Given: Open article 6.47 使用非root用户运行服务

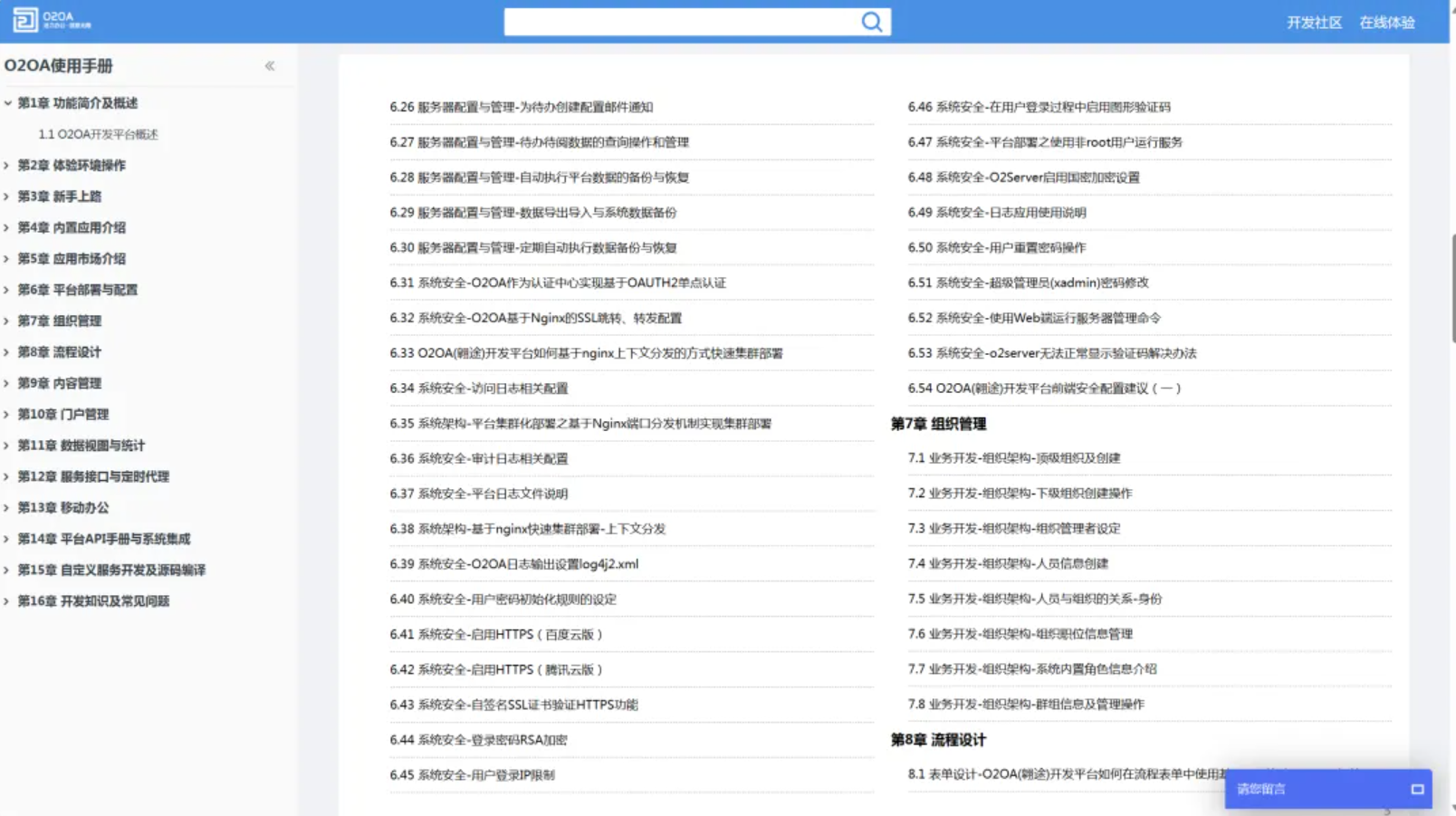Looking at the screenshot, I should [x=1045, y=142].
